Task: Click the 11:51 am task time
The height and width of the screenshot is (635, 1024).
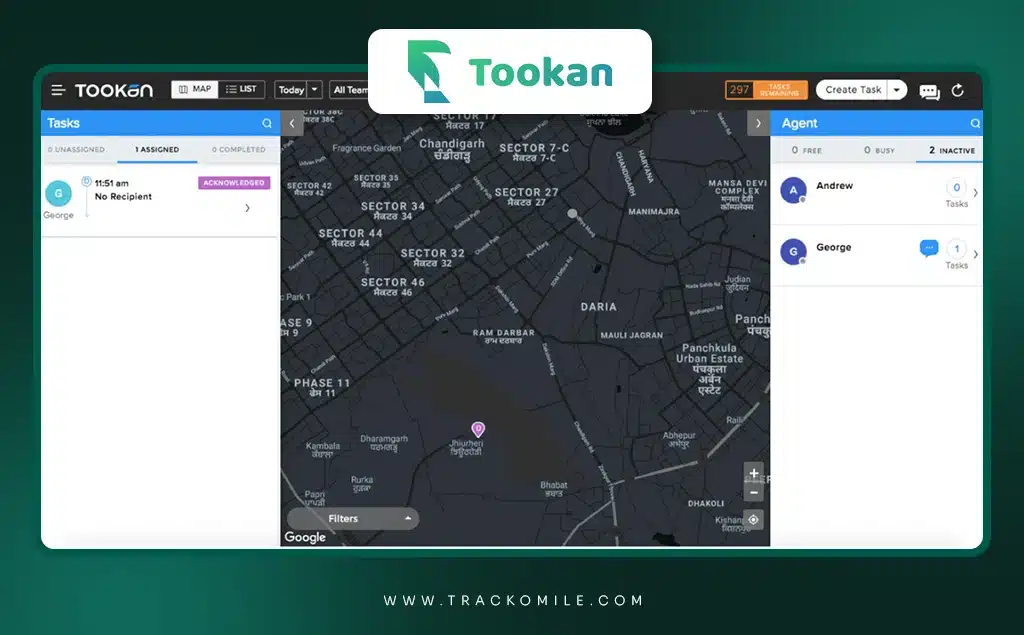Action: pyautogui.click(x=112, y=184)
